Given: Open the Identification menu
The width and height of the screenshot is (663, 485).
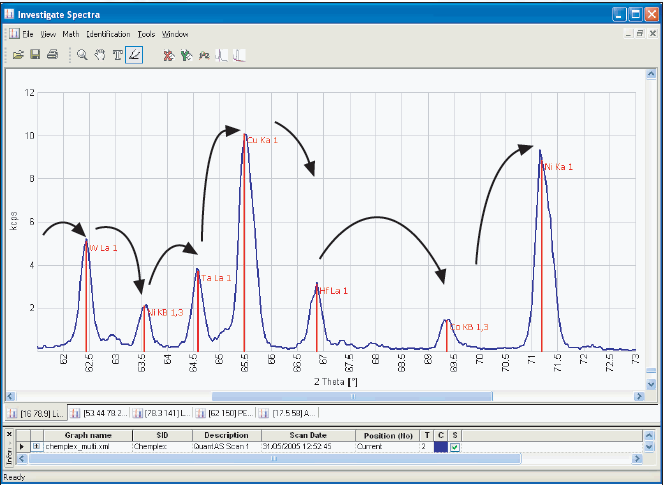Looking at the screenshot, I should [x=108, y=33].
